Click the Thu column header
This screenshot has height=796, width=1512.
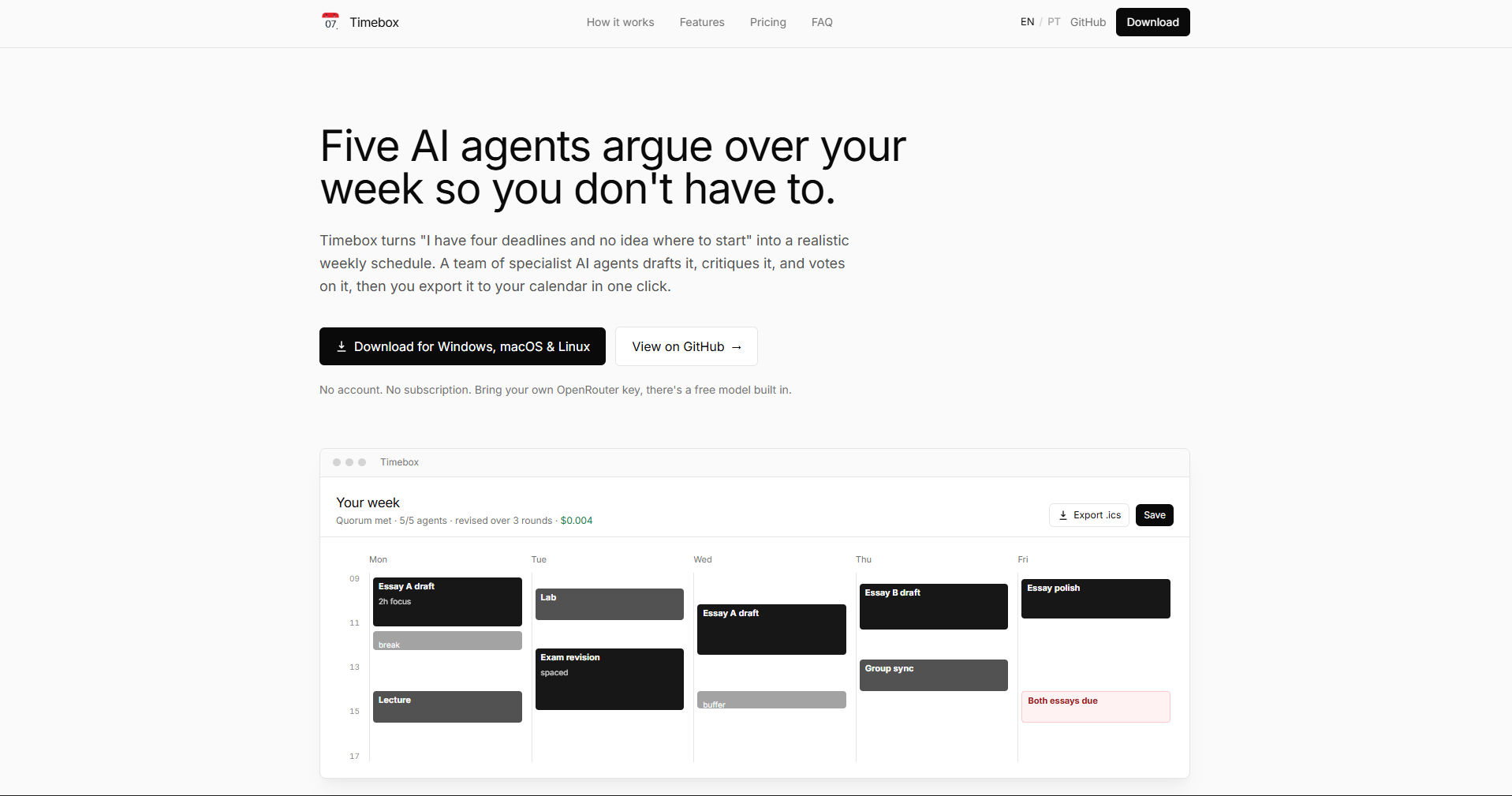point(864,559)
